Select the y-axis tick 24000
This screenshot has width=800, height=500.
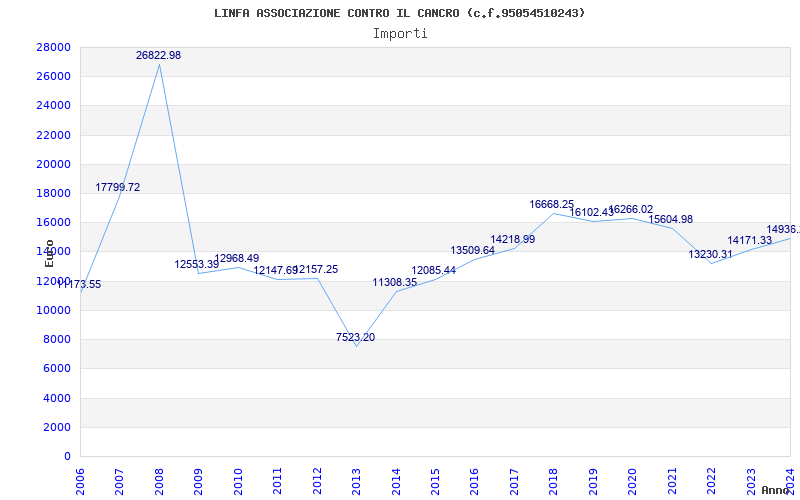(x=54, y=106)
